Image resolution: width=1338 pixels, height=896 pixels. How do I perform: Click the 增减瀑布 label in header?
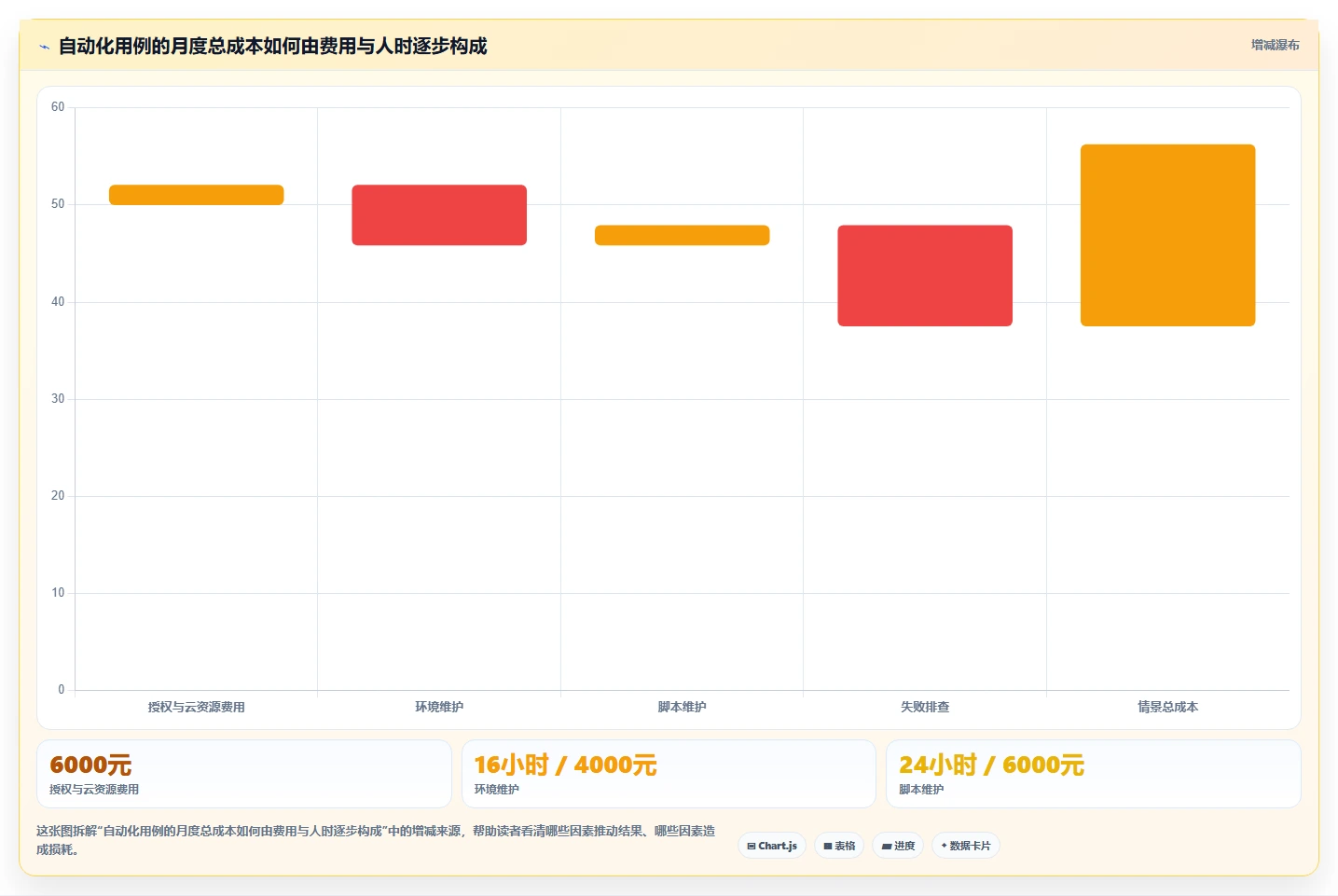[x=1275, y=45]
